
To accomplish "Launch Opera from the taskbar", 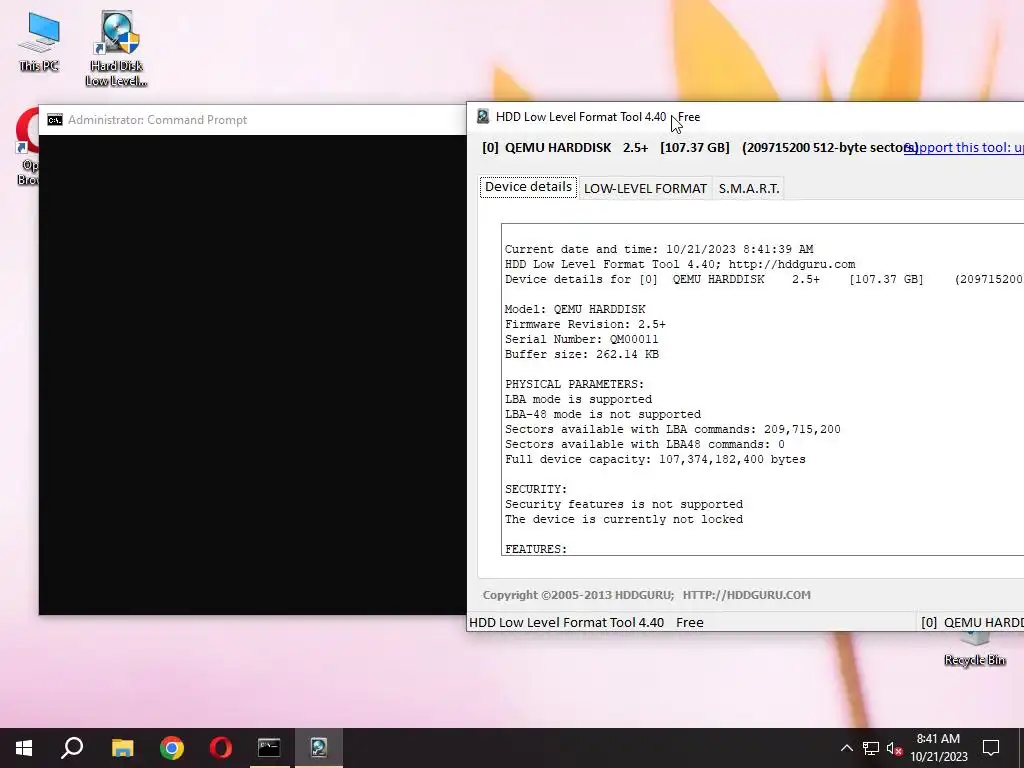I will 221,748.
